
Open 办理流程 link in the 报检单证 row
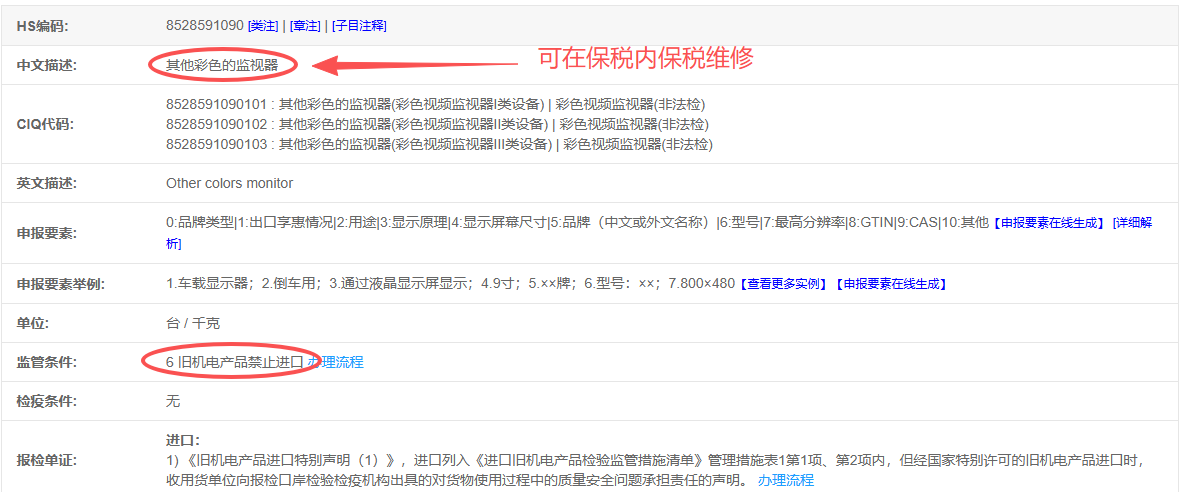tap(786, 480)
